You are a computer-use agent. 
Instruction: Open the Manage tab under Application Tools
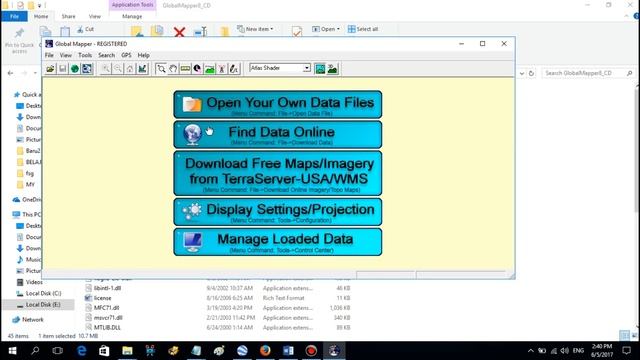click(x=132, y=16)
